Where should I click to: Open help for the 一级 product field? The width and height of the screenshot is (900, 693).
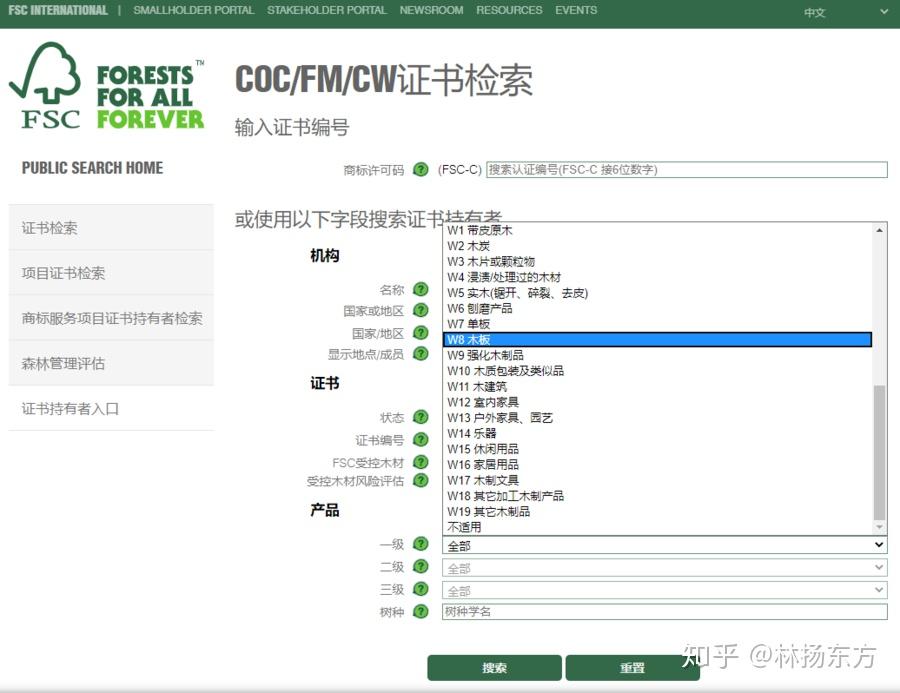click(421, 544)
